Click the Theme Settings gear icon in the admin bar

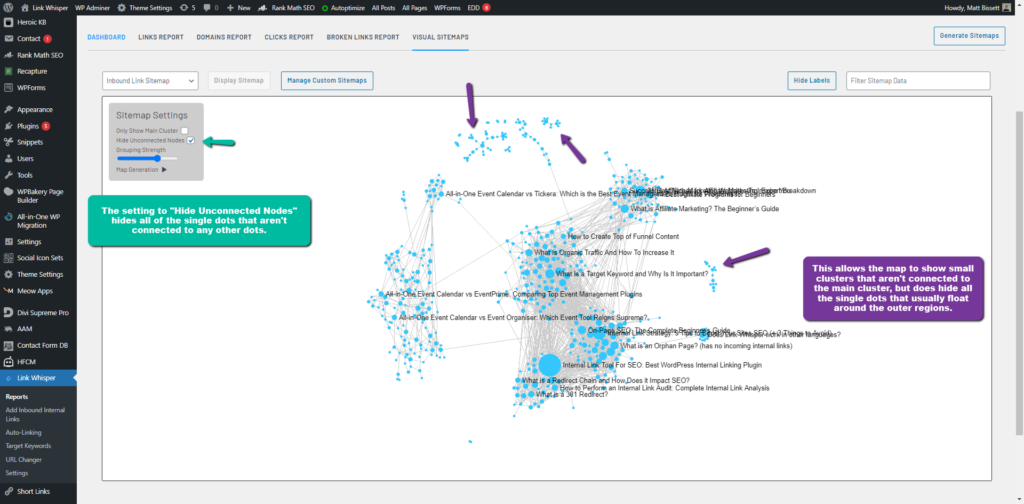click(121, 8)
